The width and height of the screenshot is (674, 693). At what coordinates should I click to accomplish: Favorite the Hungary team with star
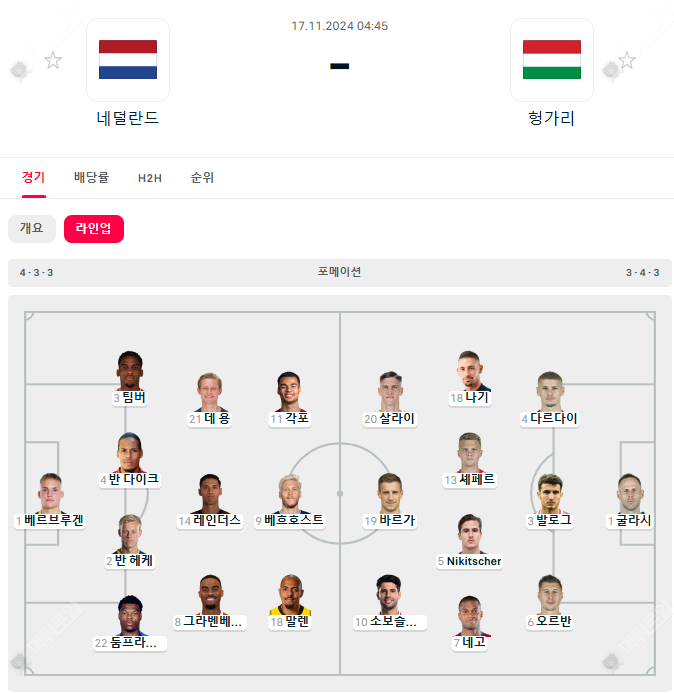[627, 61]
